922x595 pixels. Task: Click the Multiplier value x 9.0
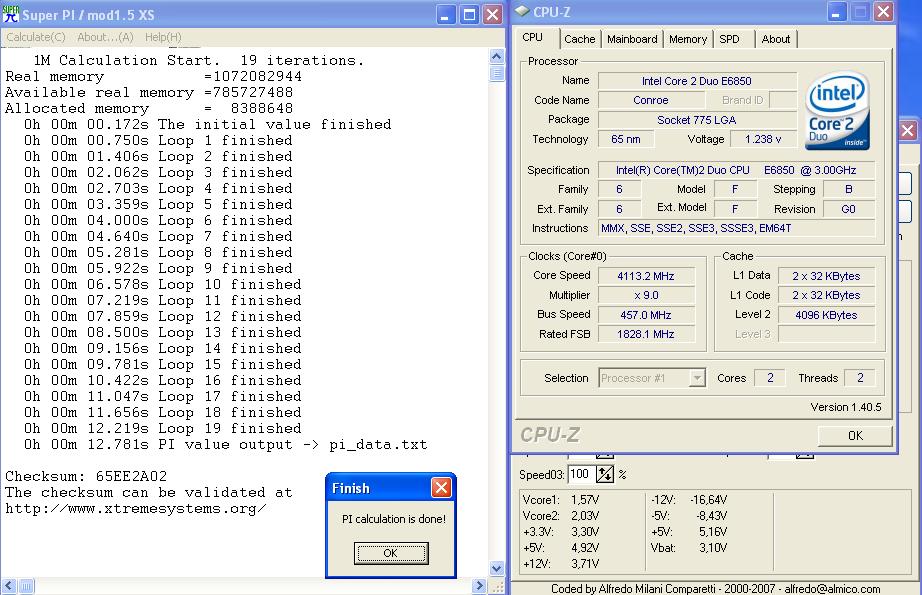646,295
